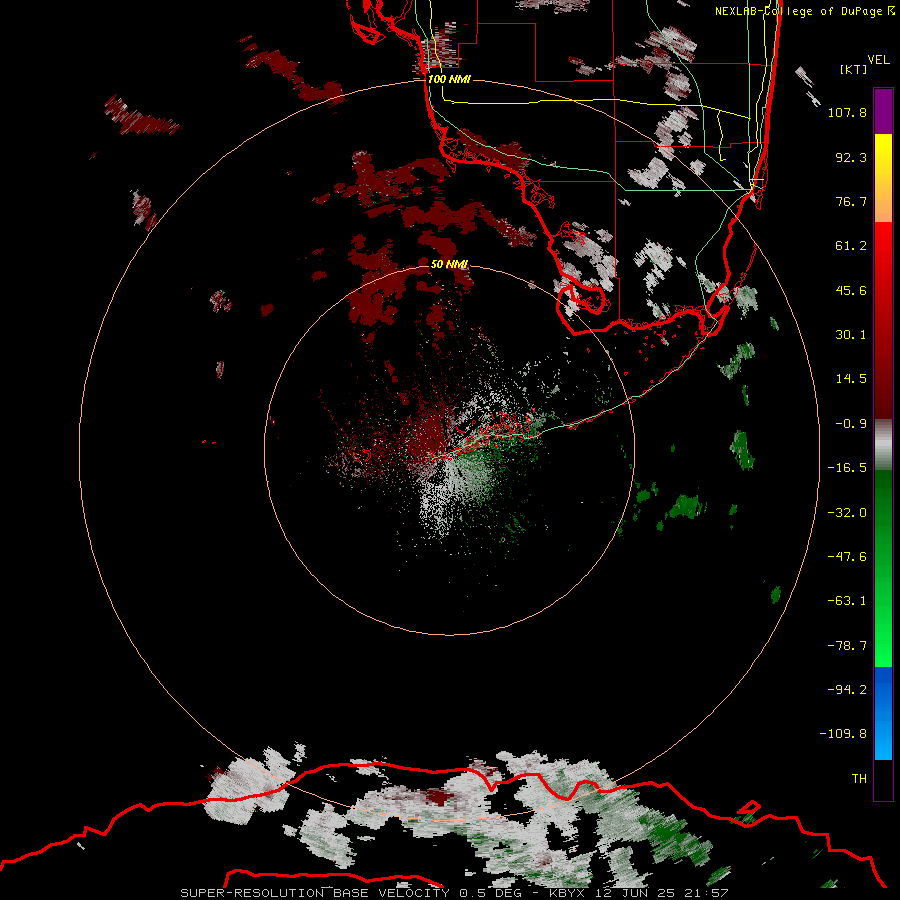
Task: Pick the purple segment of the color bar
Action: tap(883, 112)
